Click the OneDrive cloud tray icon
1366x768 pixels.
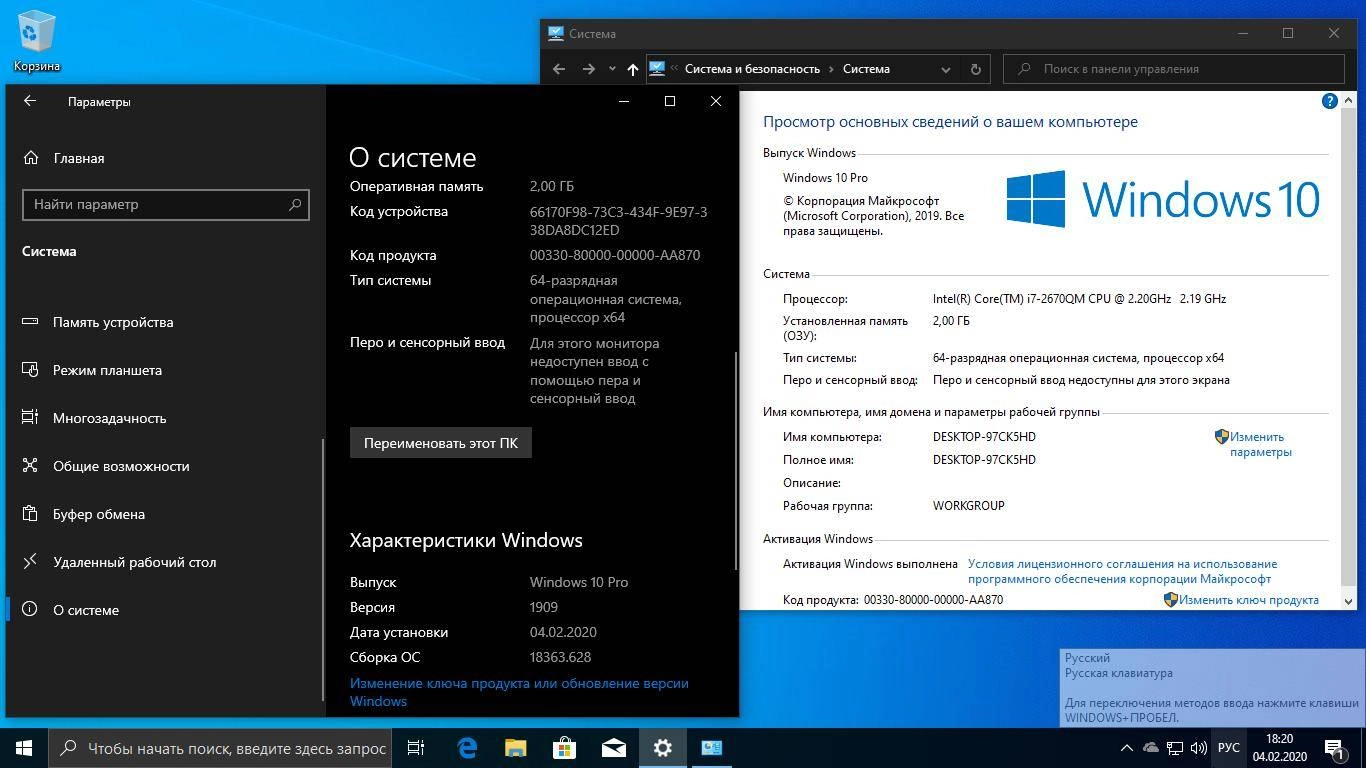click(x=1151, y=748)
